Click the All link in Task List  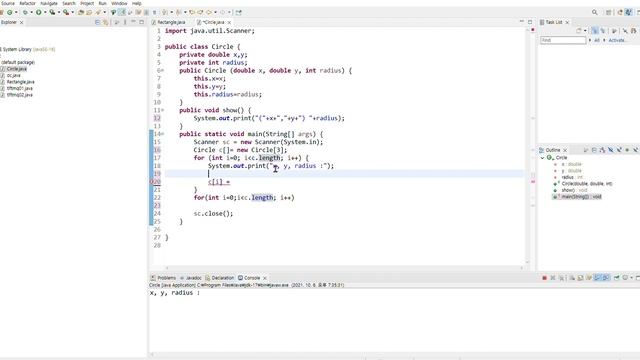point(597,40)
